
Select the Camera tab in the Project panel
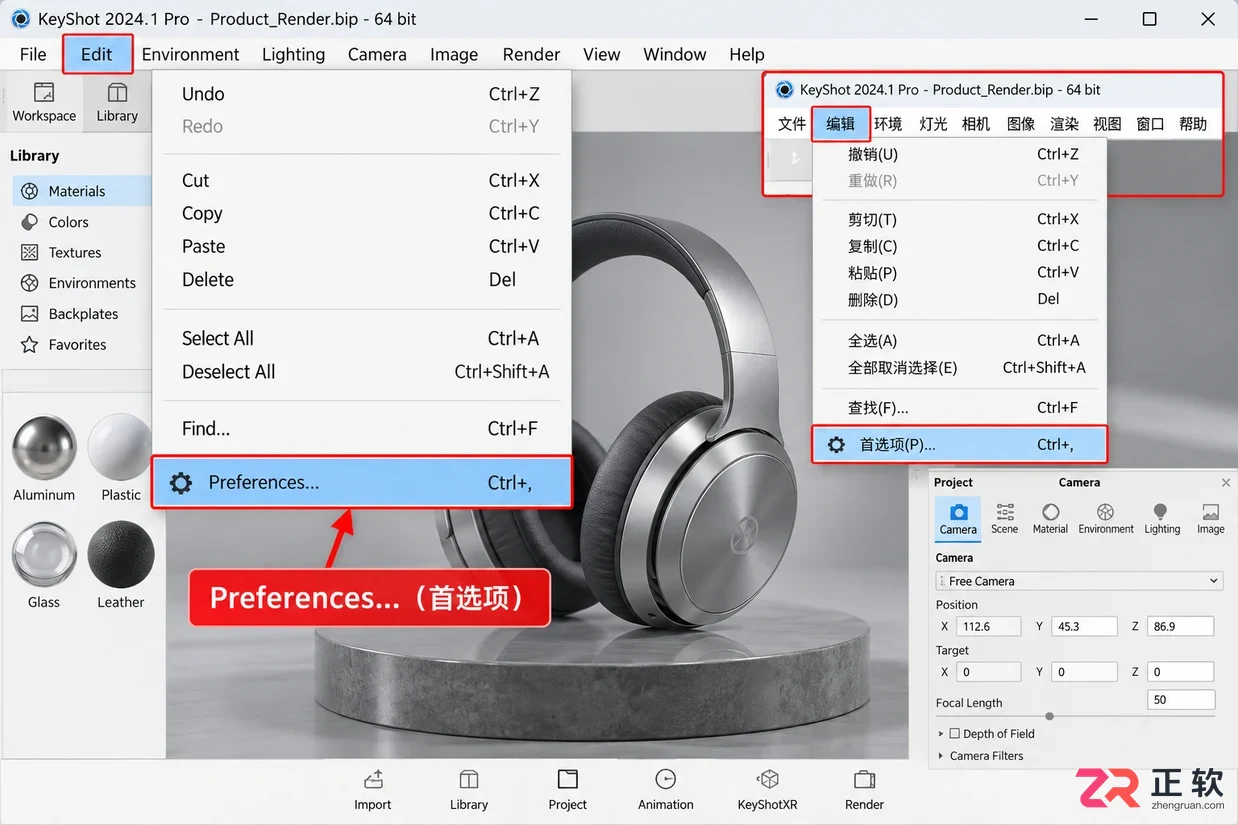coord(958,519)
